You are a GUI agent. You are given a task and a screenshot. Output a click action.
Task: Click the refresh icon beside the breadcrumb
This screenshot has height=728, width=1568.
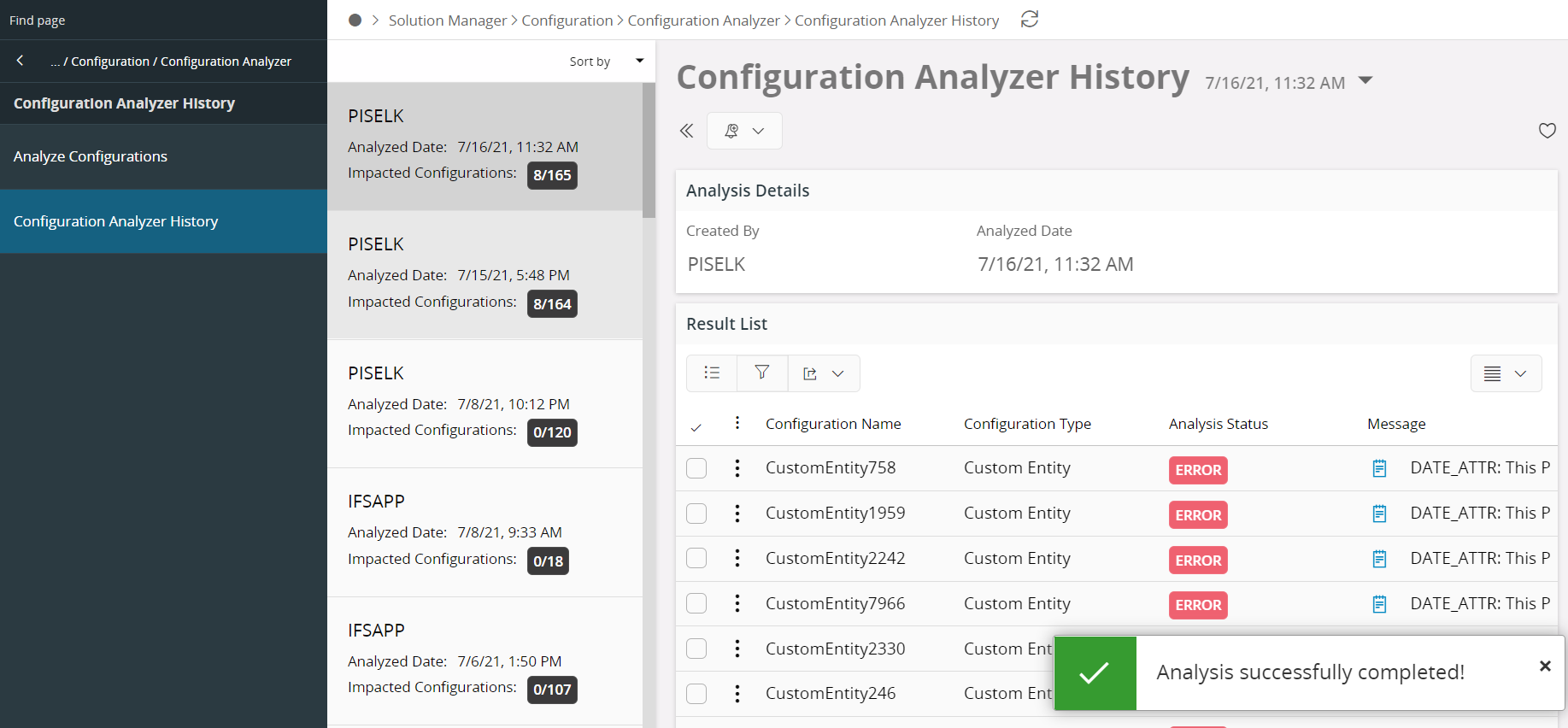(x=1029, y=19)
